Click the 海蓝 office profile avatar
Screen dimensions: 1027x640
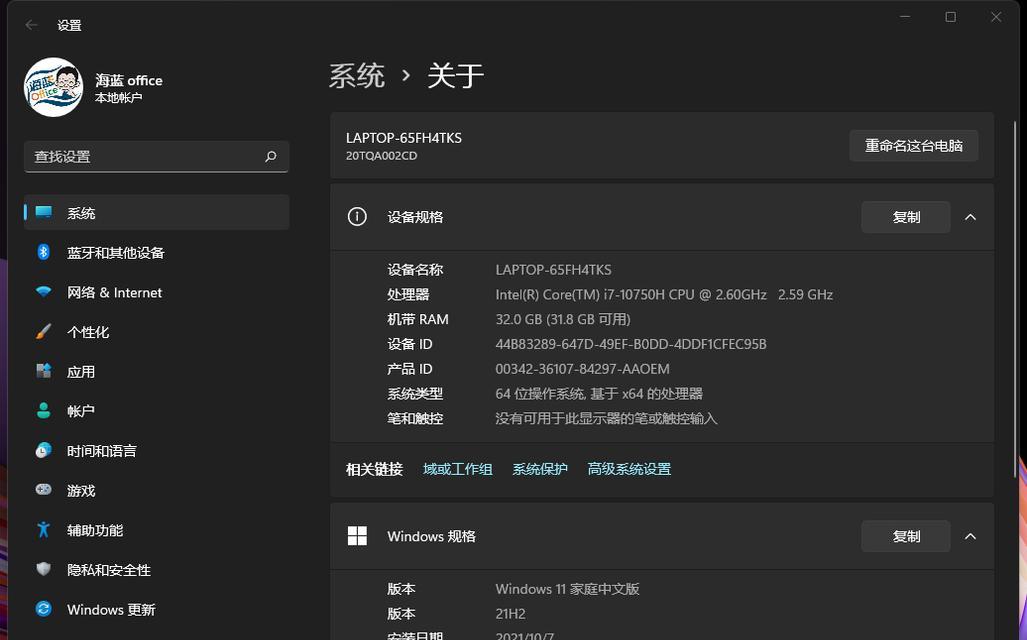point(53,87)
